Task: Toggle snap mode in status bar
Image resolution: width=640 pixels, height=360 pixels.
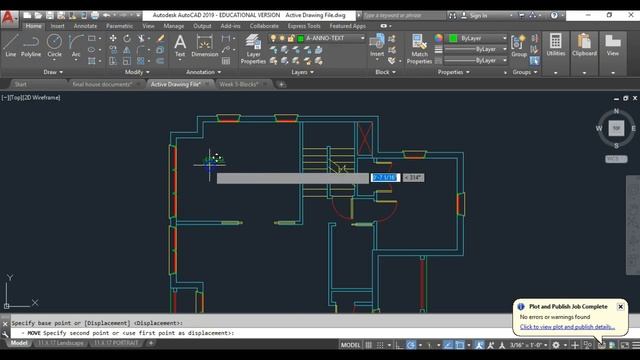Action: 380,345
